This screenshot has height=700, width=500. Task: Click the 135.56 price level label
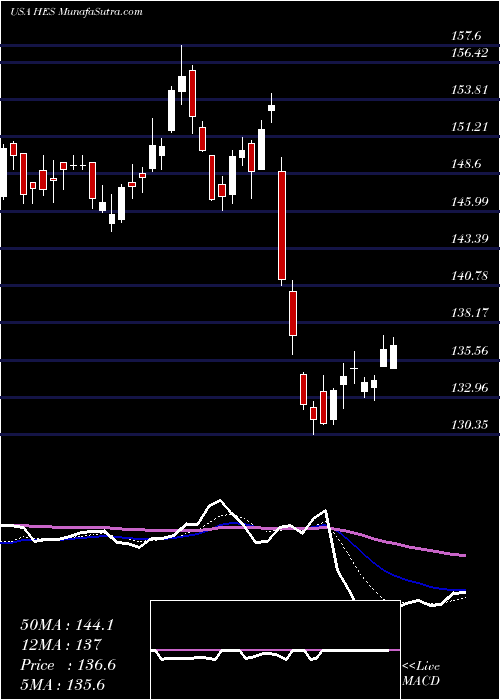coord(471,350)
